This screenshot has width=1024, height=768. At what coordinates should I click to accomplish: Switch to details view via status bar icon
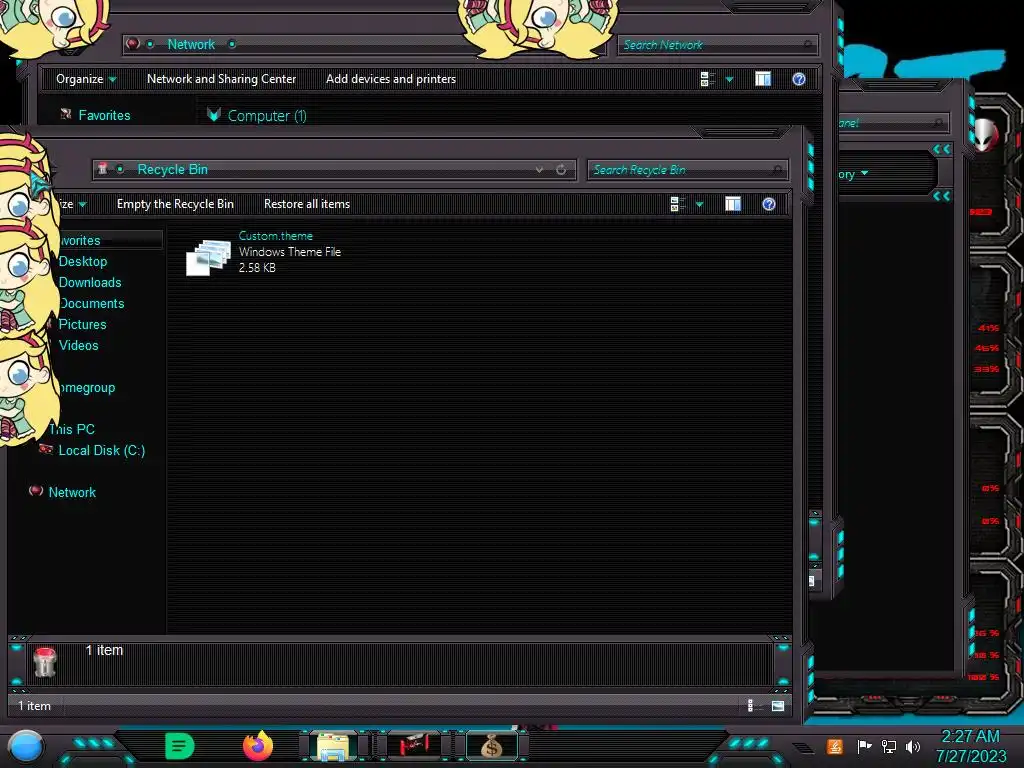(752, 705)
